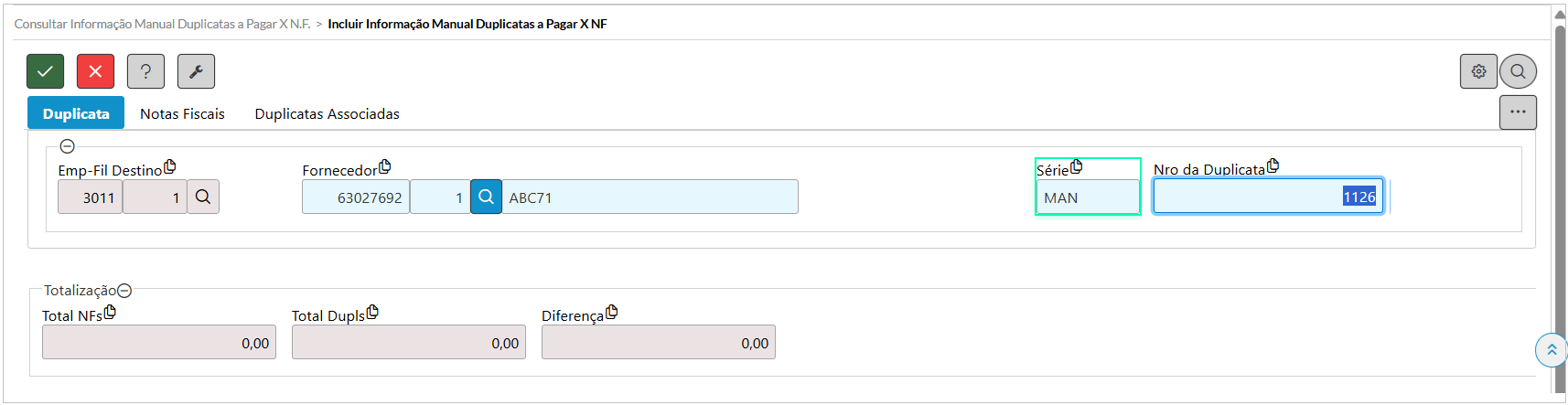This screenshot has height=405, width=1568.
Task: Select the Duplicata tab
Action: [x=76, y=113]
